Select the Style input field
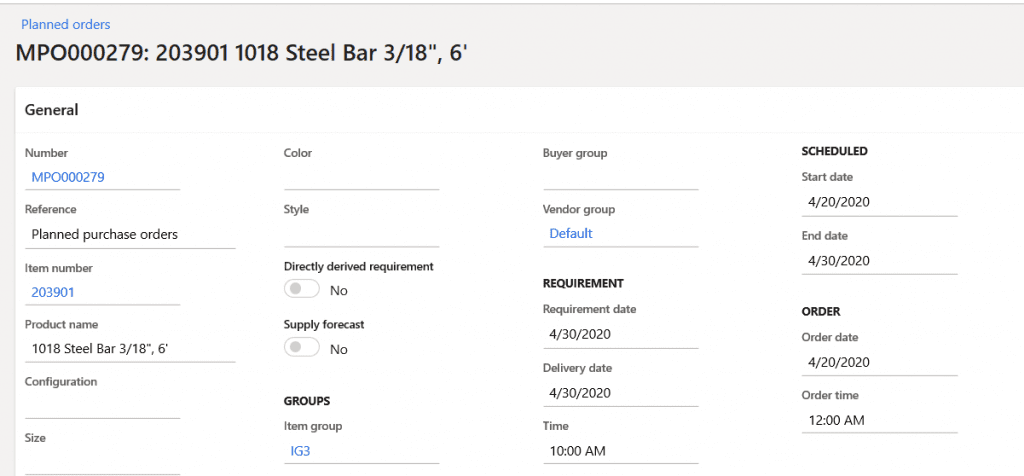This screenshot has height=476, width=1024. pyautogui.click(x=361, y=234)
